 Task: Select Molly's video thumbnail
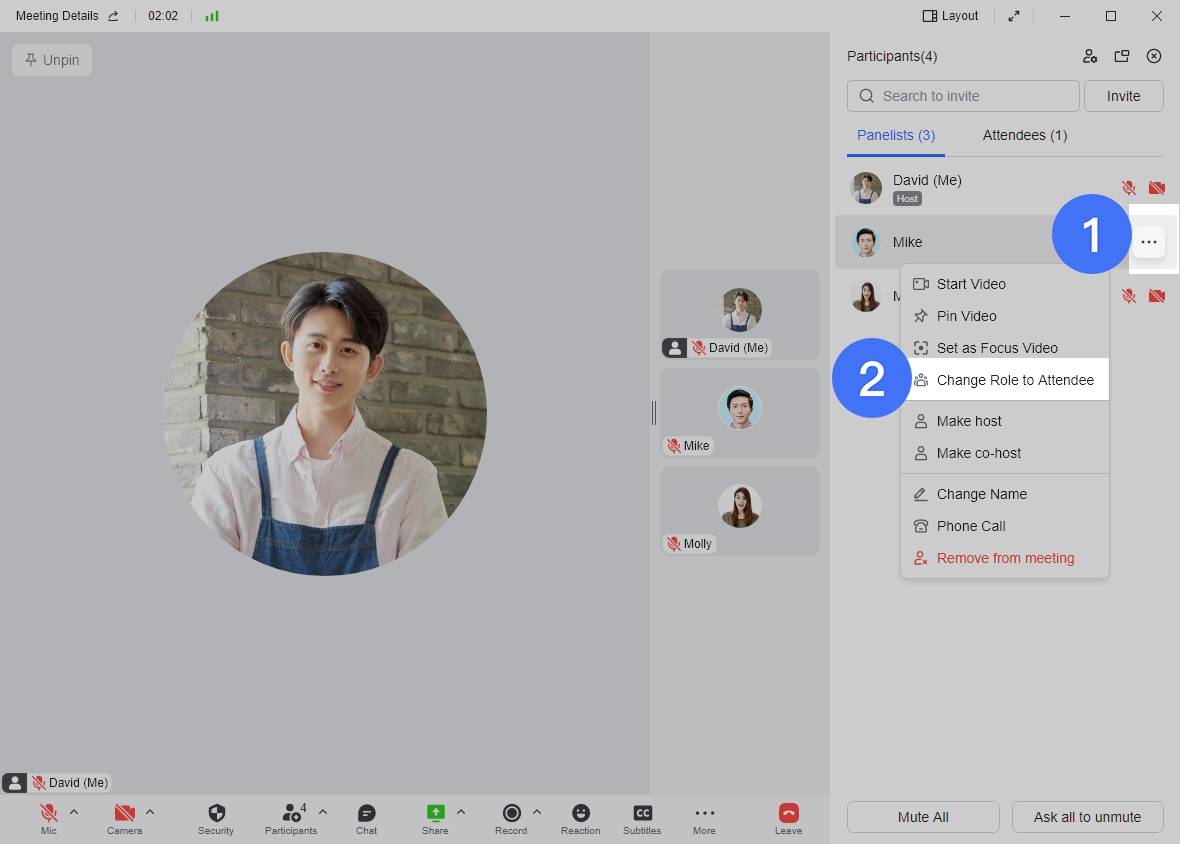(x=740, y=511)
